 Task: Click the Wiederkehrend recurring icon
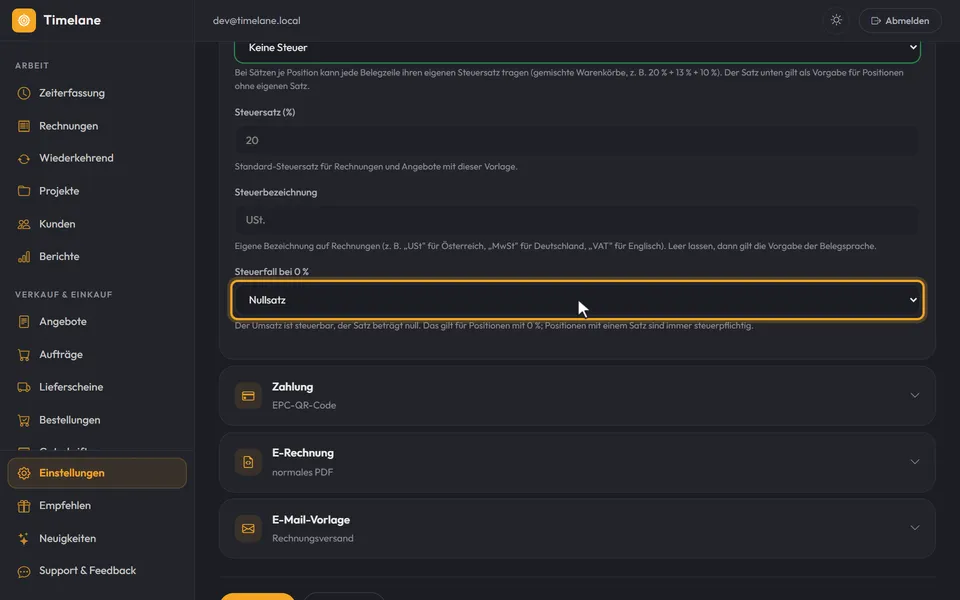(24, 159)
